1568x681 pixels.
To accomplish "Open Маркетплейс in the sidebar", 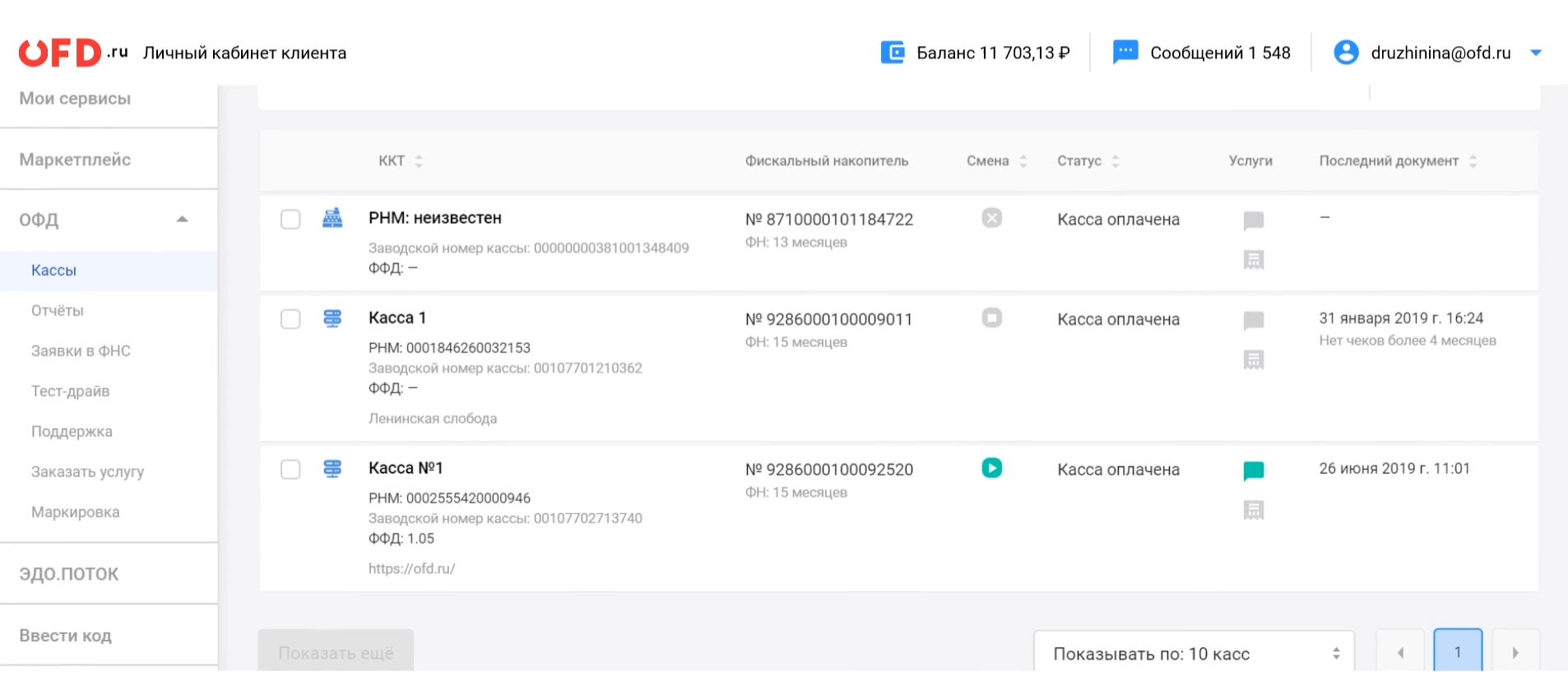I will point(75,160).
